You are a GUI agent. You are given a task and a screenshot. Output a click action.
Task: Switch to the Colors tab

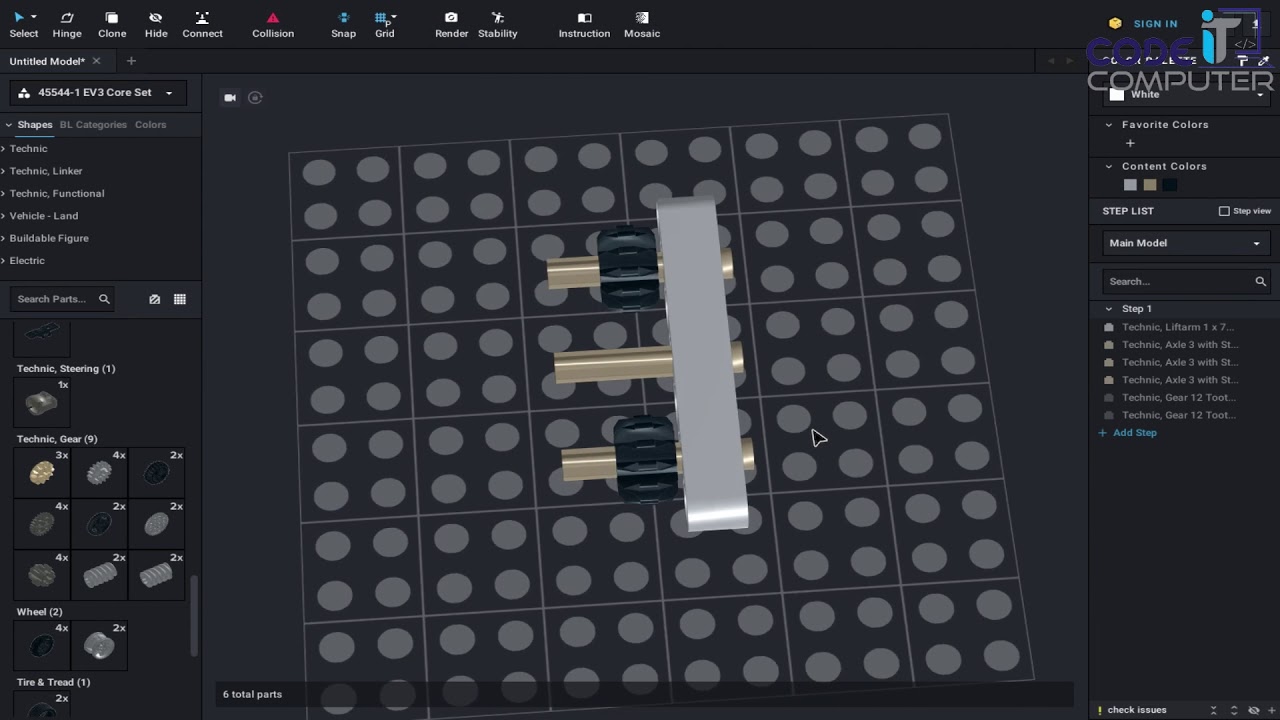(150, 125)
